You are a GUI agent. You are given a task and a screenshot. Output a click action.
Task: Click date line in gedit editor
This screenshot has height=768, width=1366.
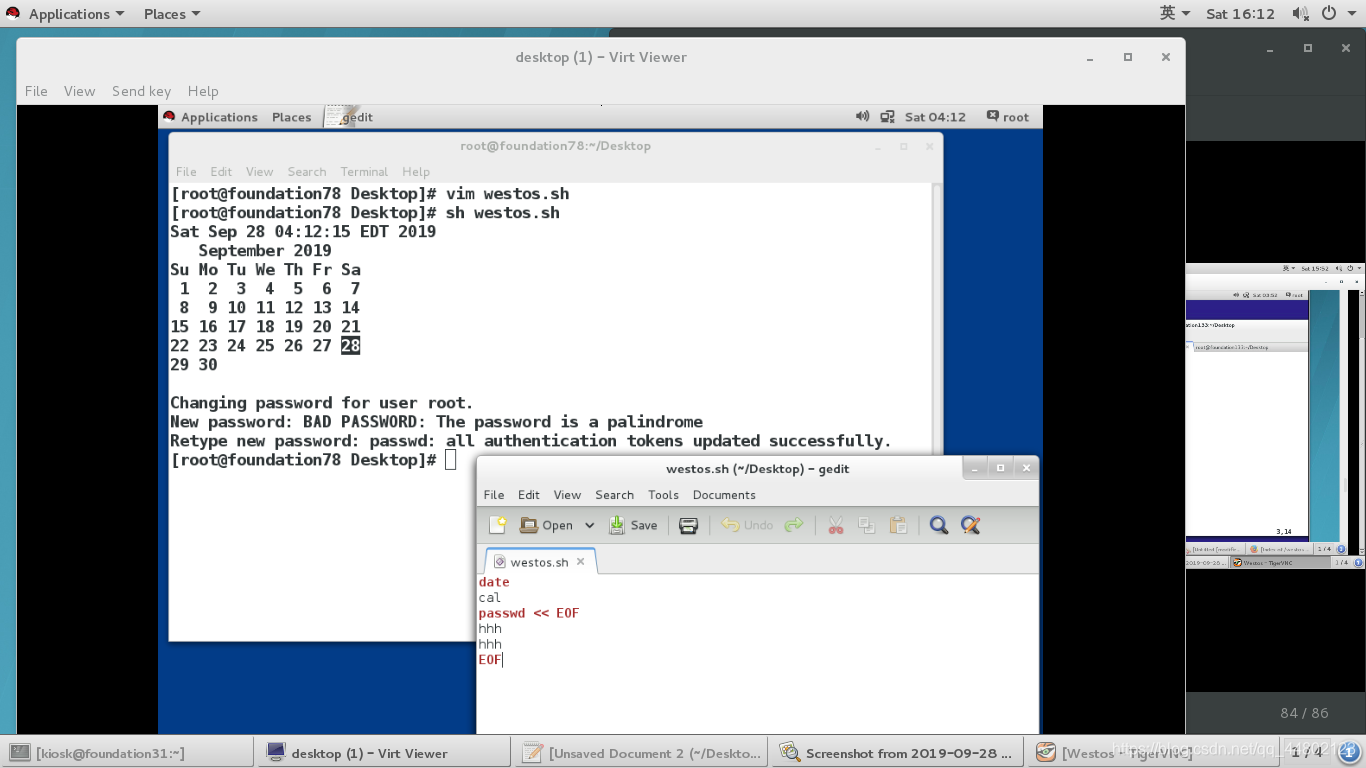[x=494, y=582]
